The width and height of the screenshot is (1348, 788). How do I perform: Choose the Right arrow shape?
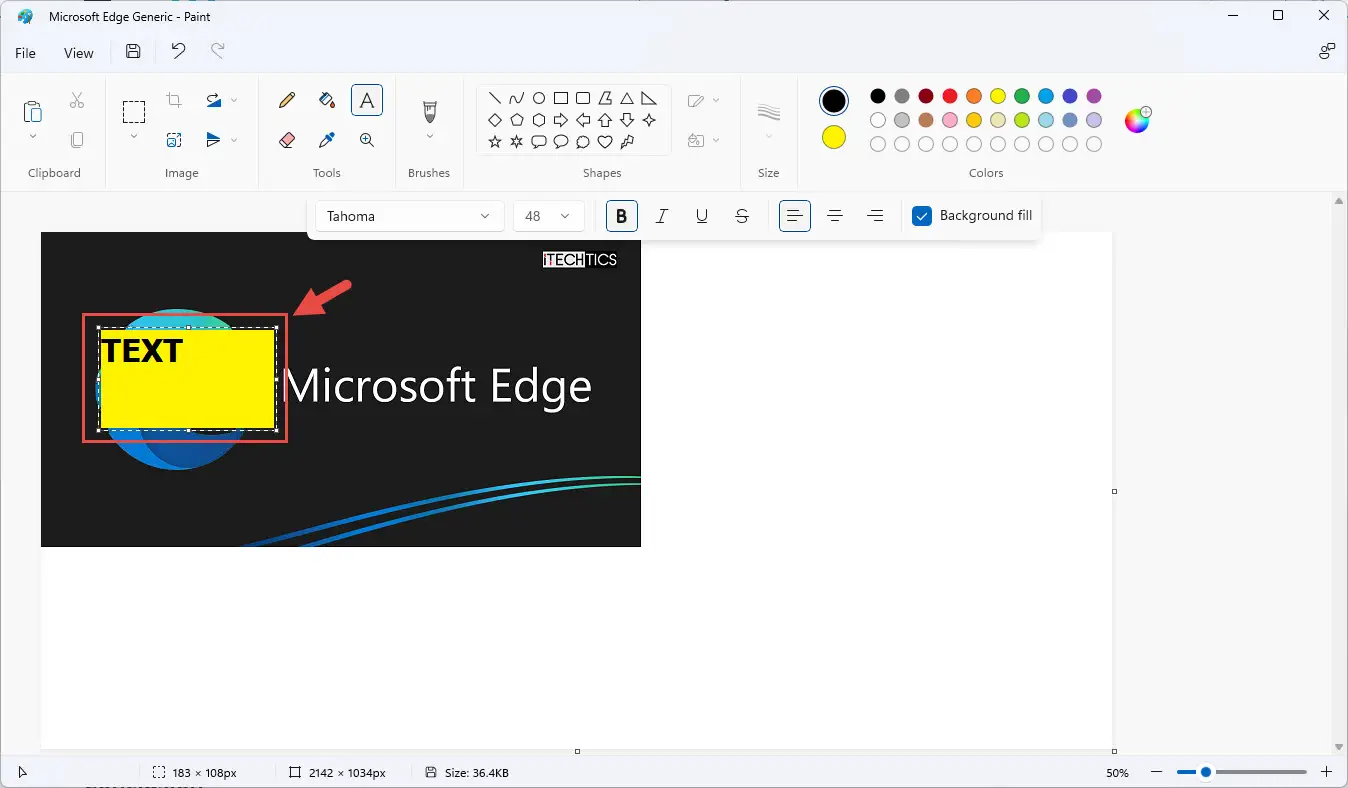pos(561,120)
